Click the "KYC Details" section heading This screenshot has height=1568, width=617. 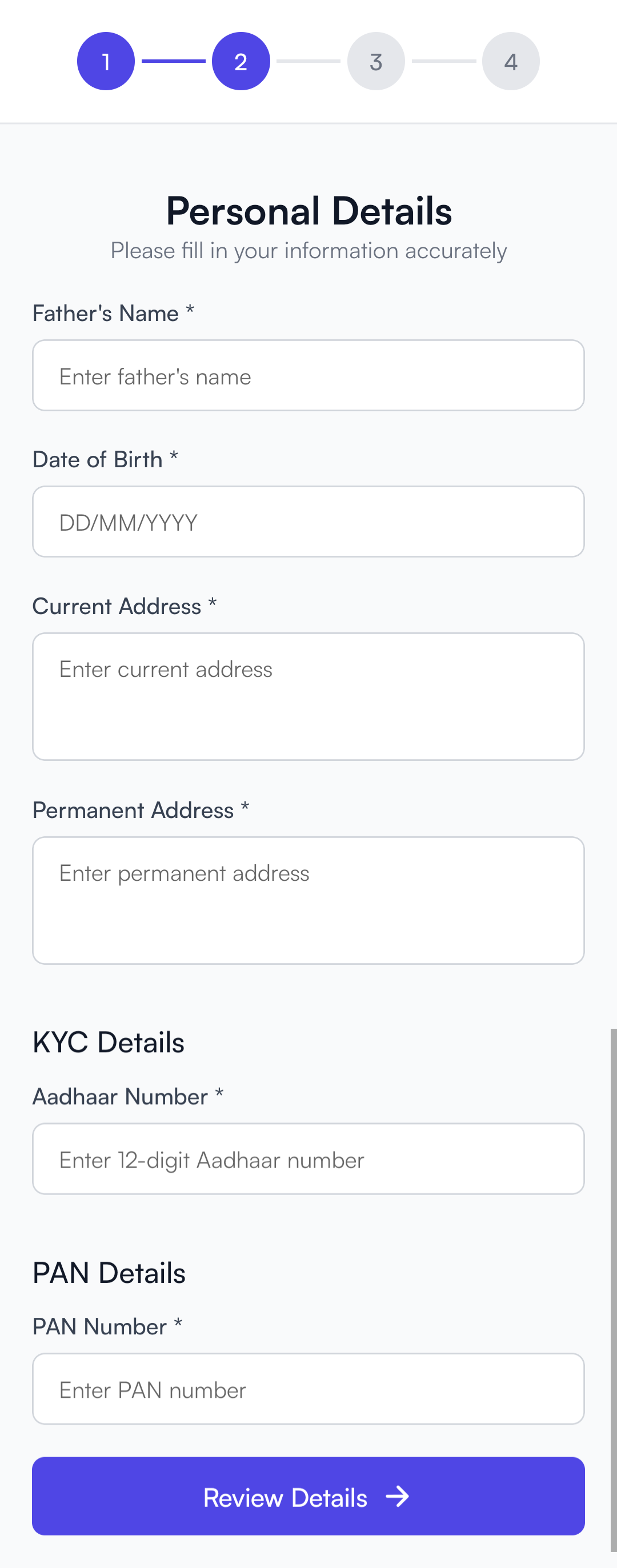[x=109, y=1042]
